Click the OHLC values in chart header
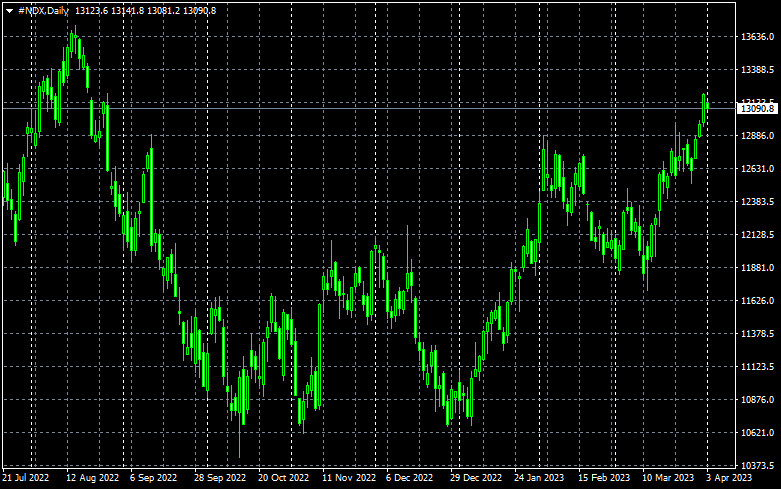This screenshot has width=781, height=489. point(159,10)
